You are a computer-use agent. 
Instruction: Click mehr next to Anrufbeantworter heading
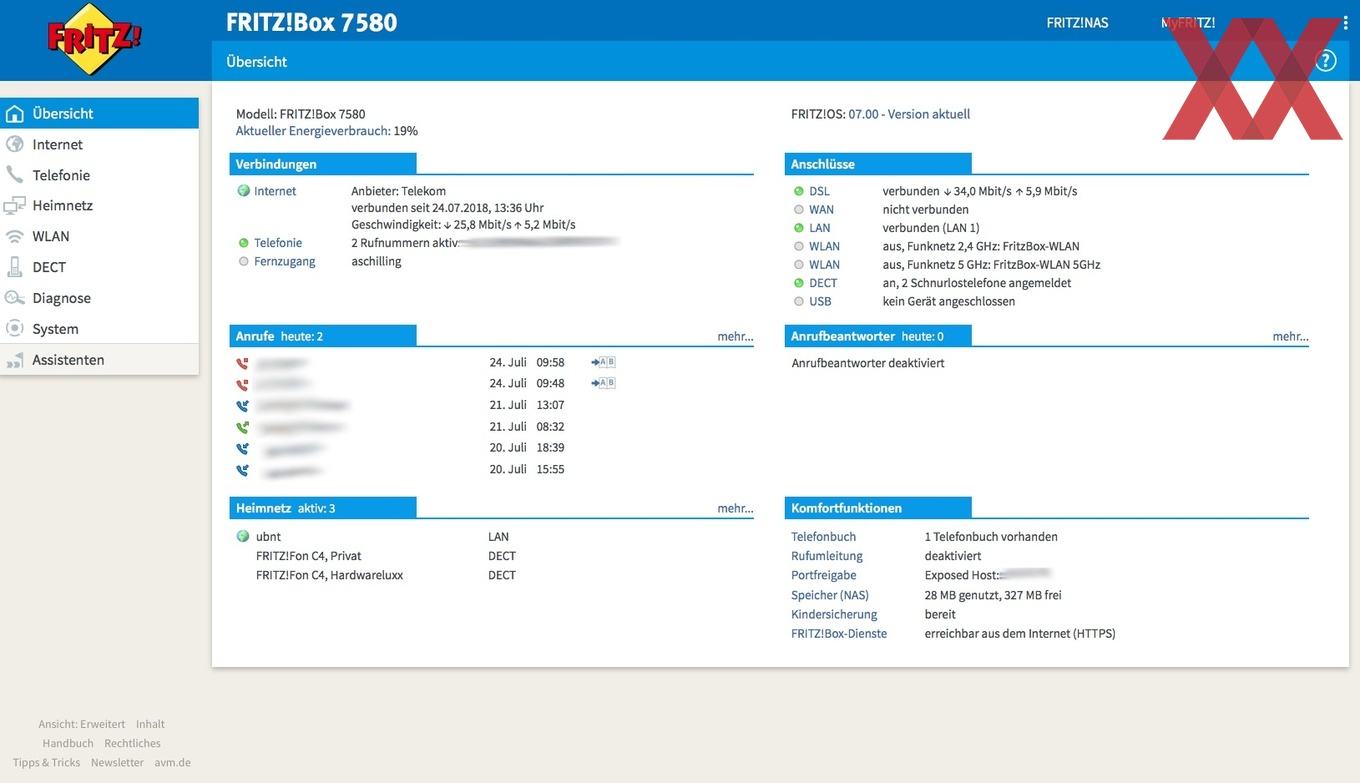click(1290, 336)
